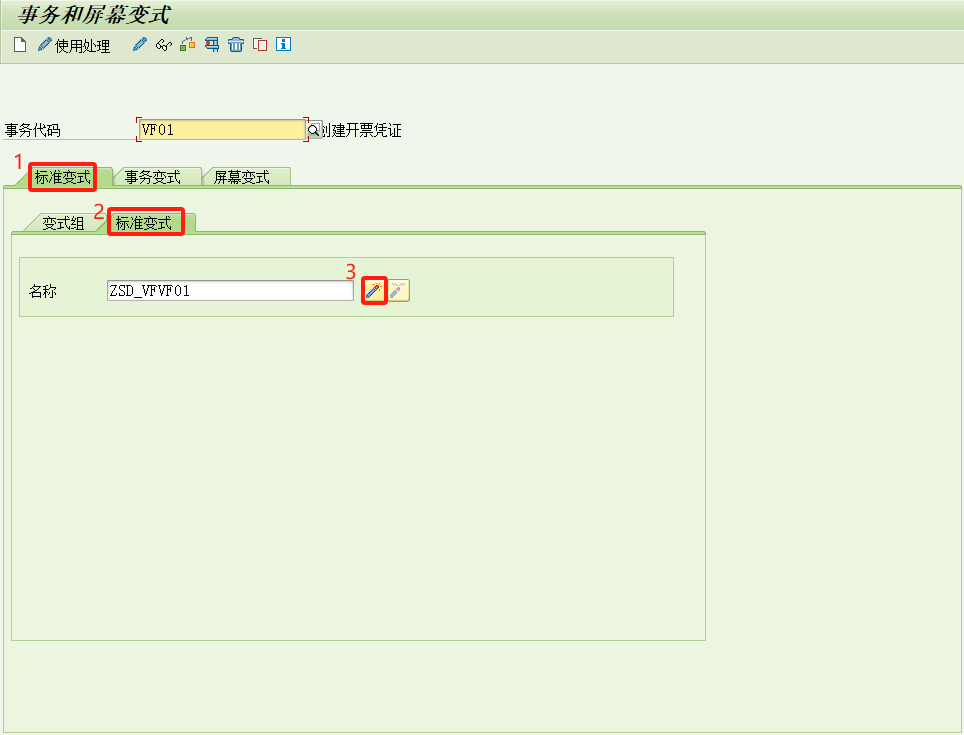Click the transport clamp icon

[x=211, y=44]
